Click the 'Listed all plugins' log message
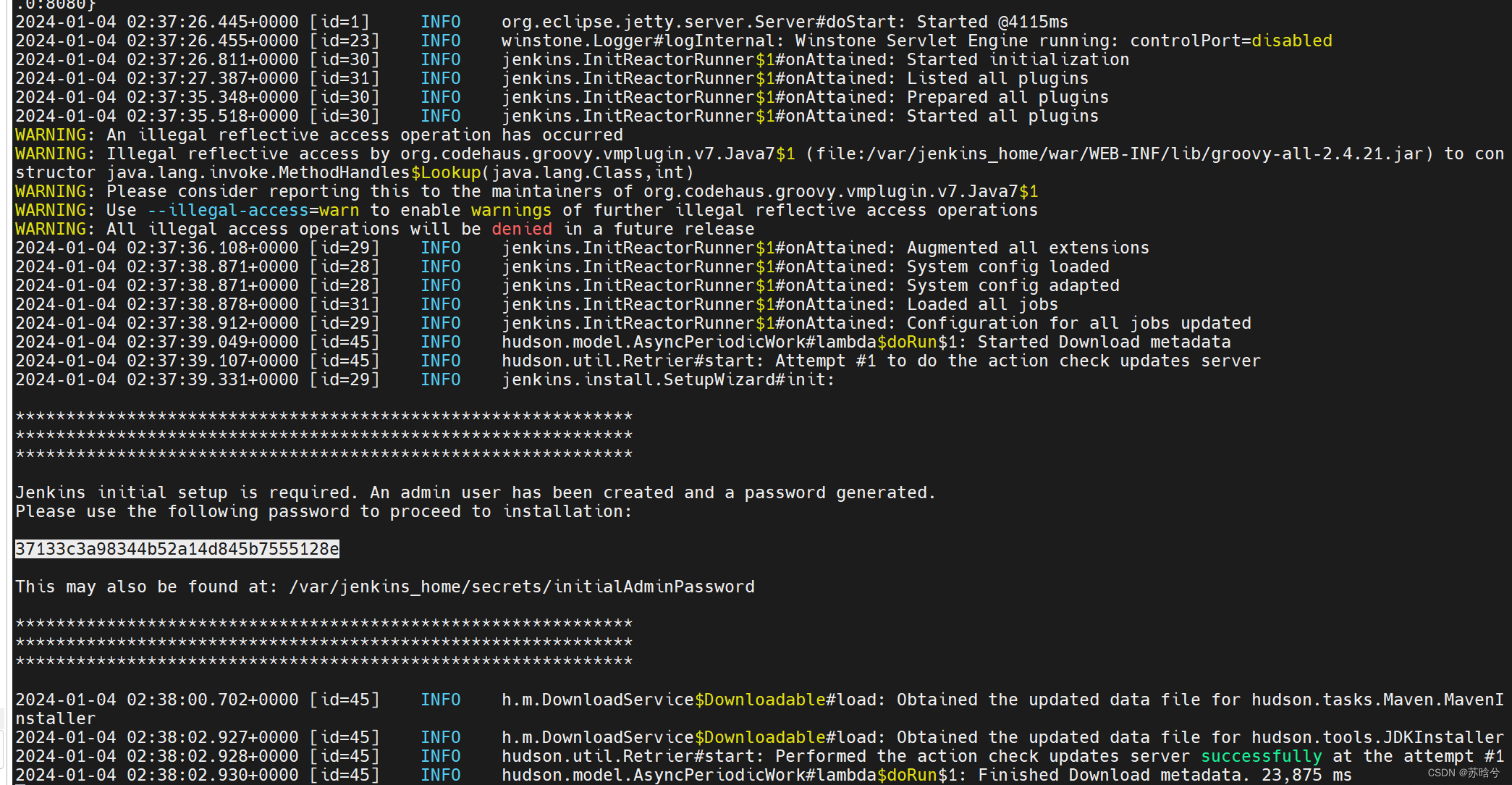 click(997, 78)
